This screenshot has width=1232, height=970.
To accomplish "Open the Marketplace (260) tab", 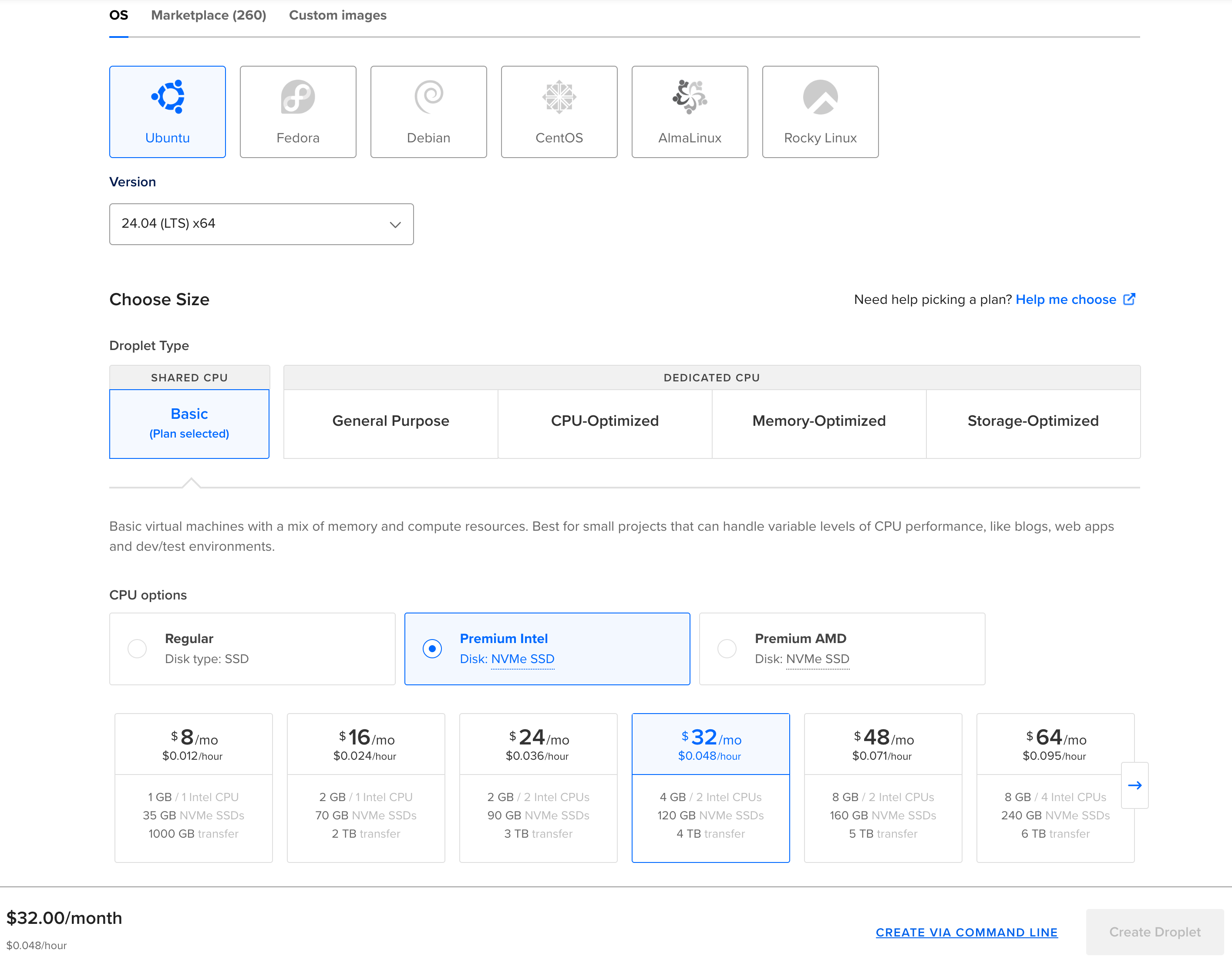I will [209, 15].
